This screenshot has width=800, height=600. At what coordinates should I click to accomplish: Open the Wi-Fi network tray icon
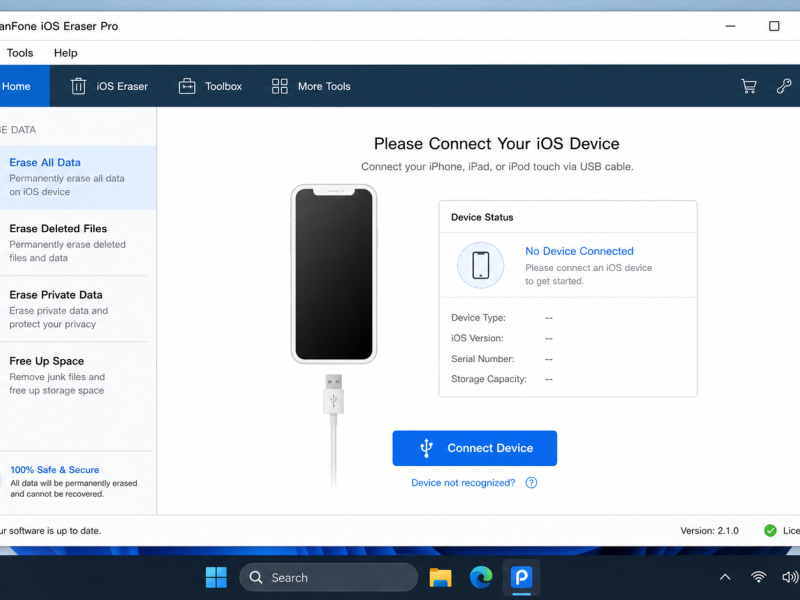tap(759, 577)
